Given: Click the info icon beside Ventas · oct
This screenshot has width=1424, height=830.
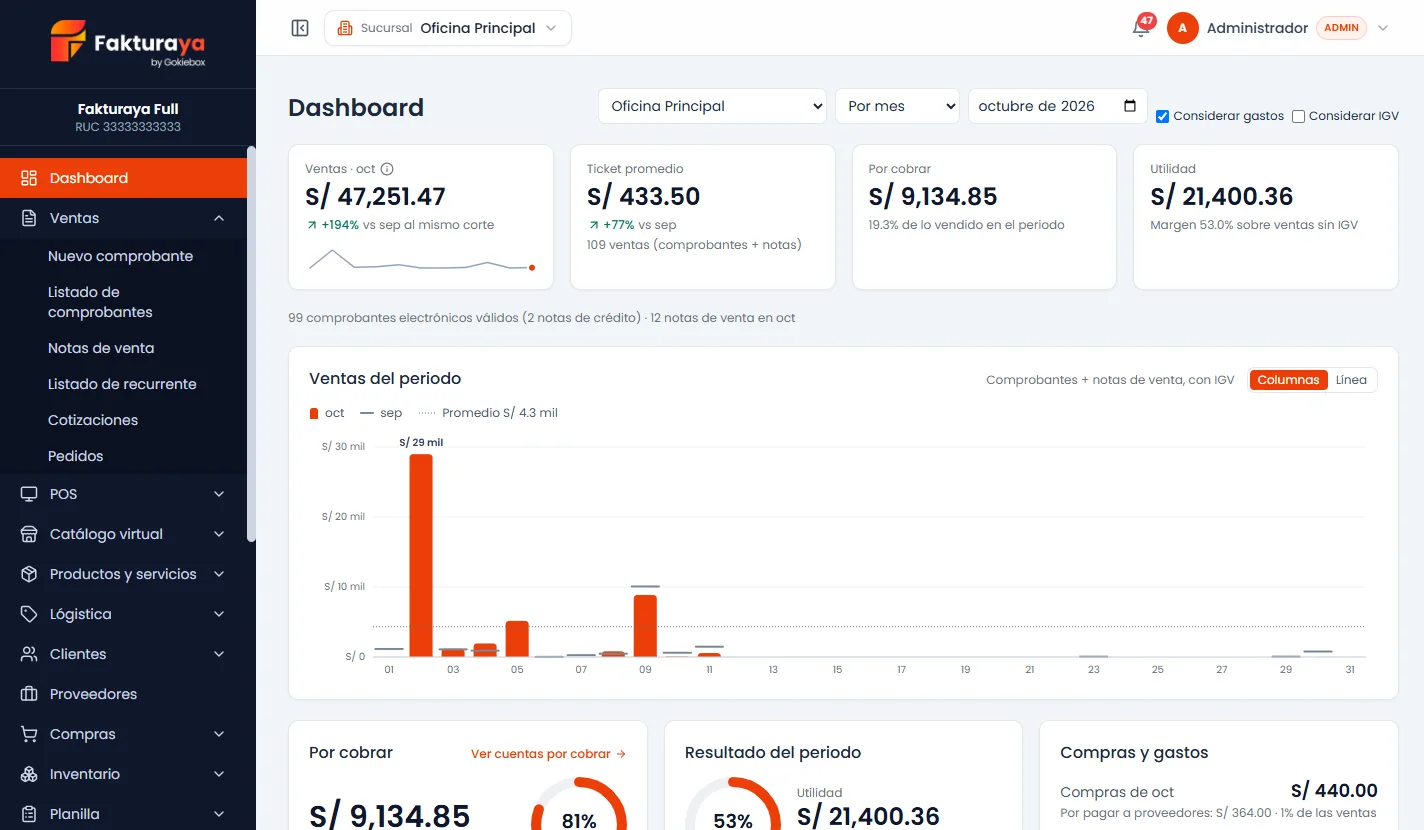Looking at the screenshot, I should (x=388, y=169).
